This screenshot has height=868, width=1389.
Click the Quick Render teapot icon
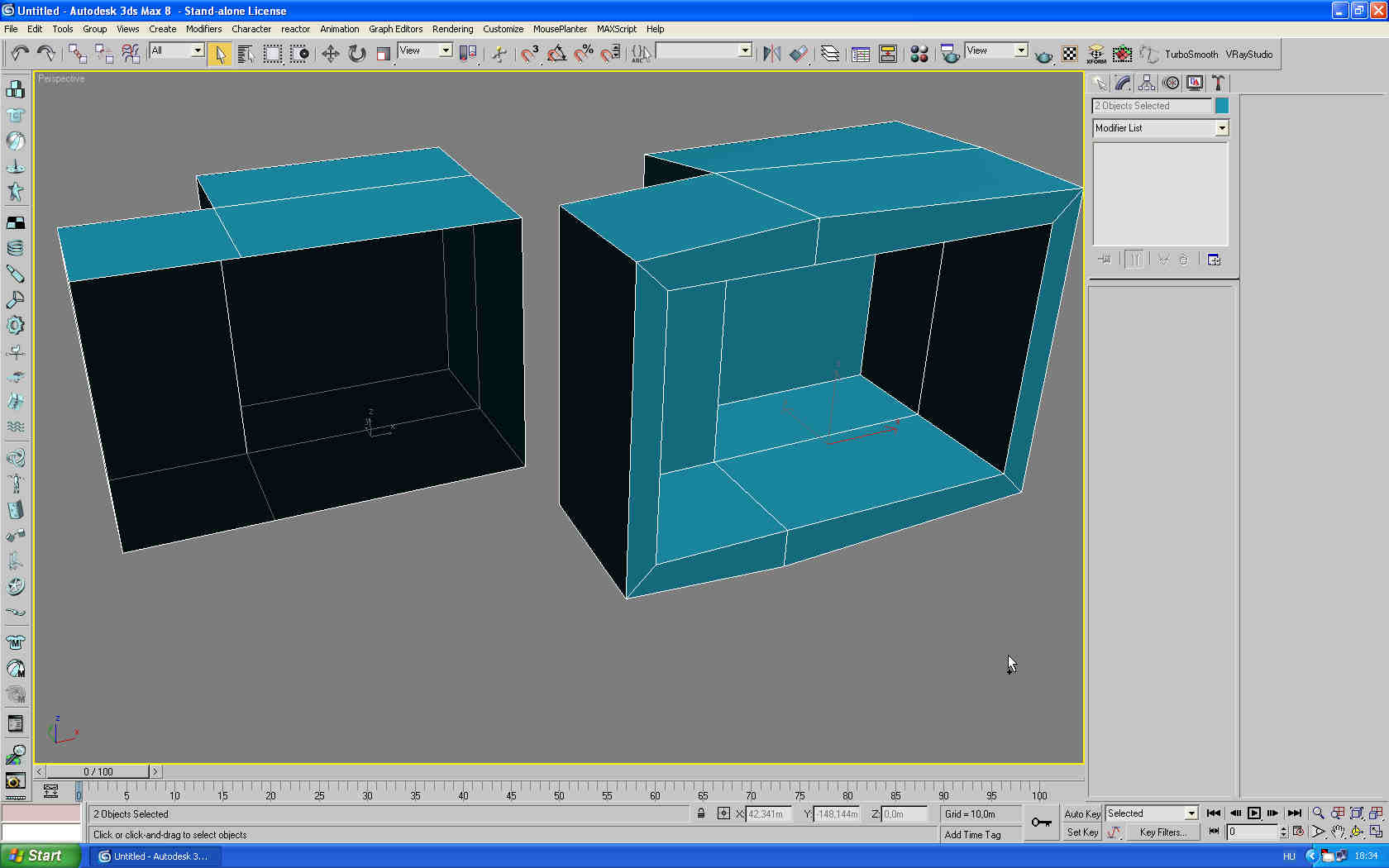click(1043, 55)
